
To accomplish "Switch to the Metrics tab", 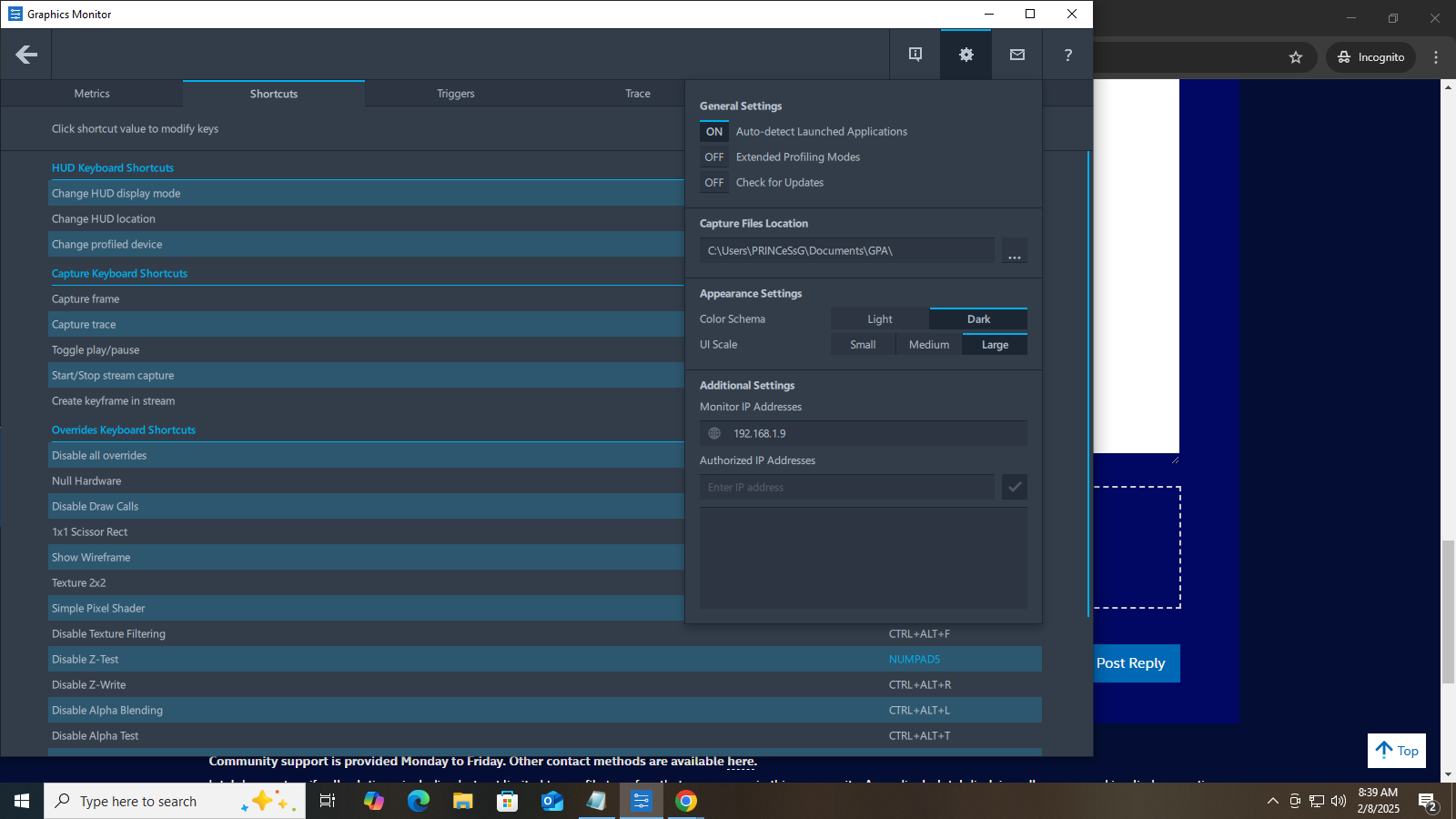I will click(x=92, y=94).
